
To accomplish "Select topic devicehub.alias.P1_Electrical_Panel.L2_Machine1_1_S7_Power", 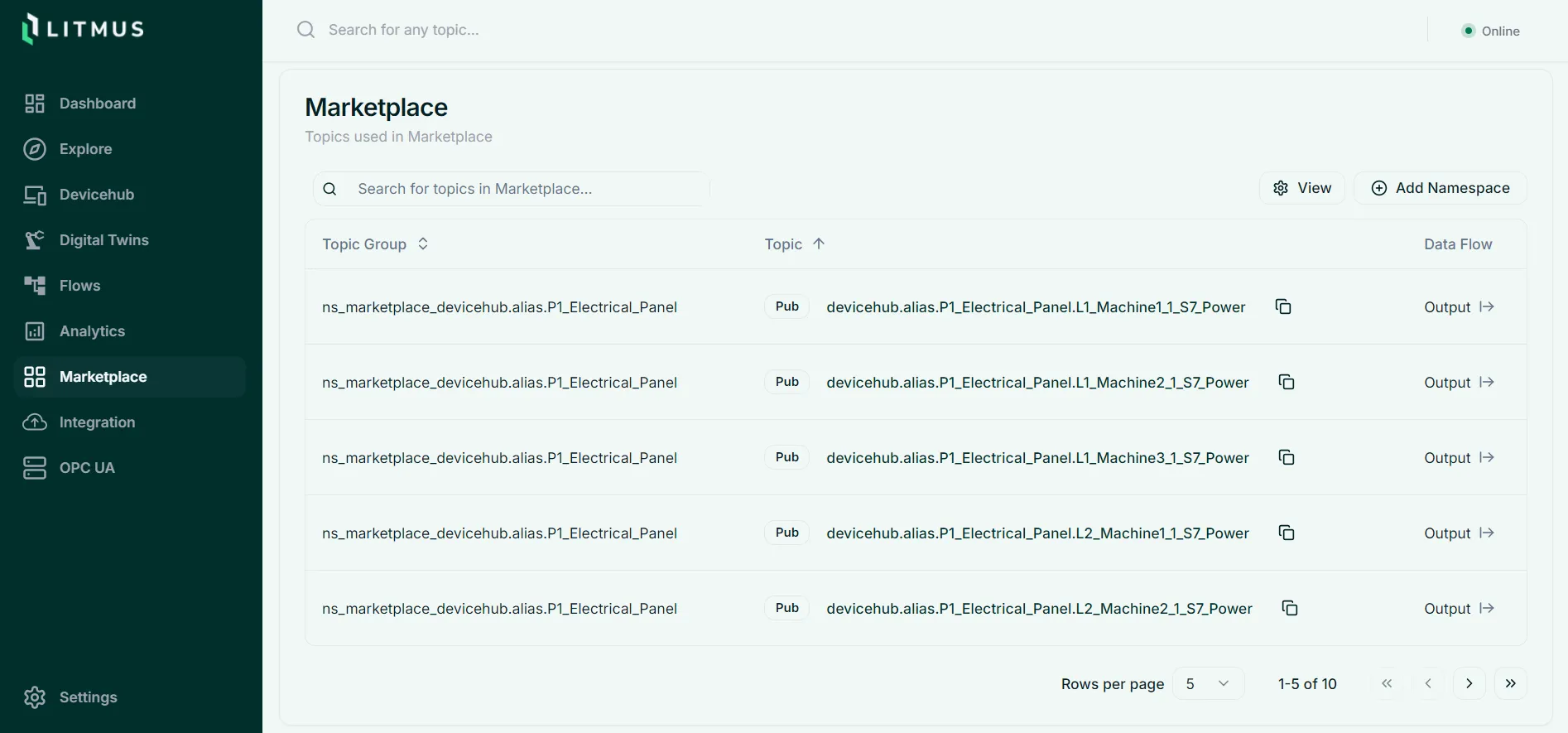I will (x=1037, y=533).
